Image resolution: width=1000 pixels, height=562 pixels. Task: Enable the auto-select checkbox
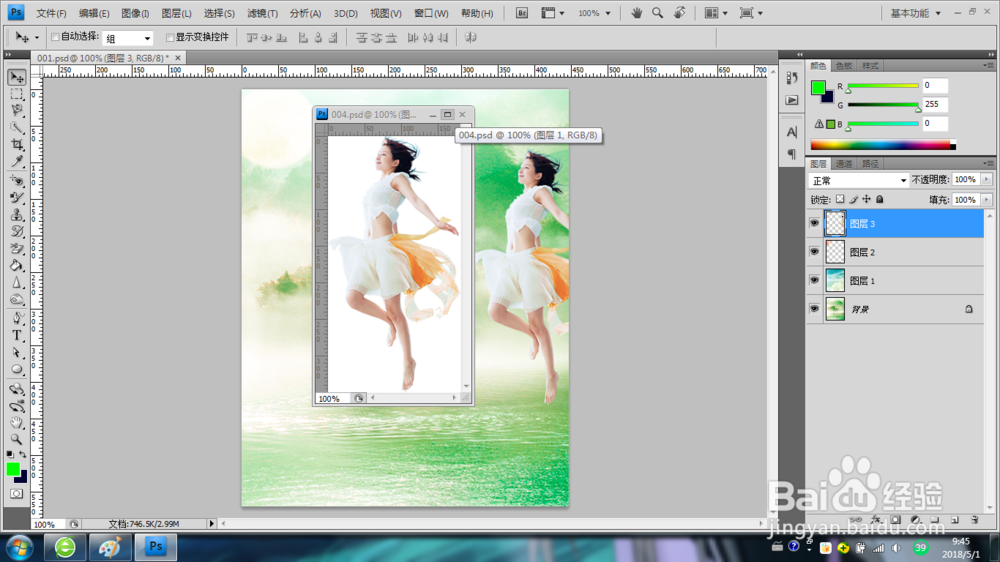tap(55, 37)
